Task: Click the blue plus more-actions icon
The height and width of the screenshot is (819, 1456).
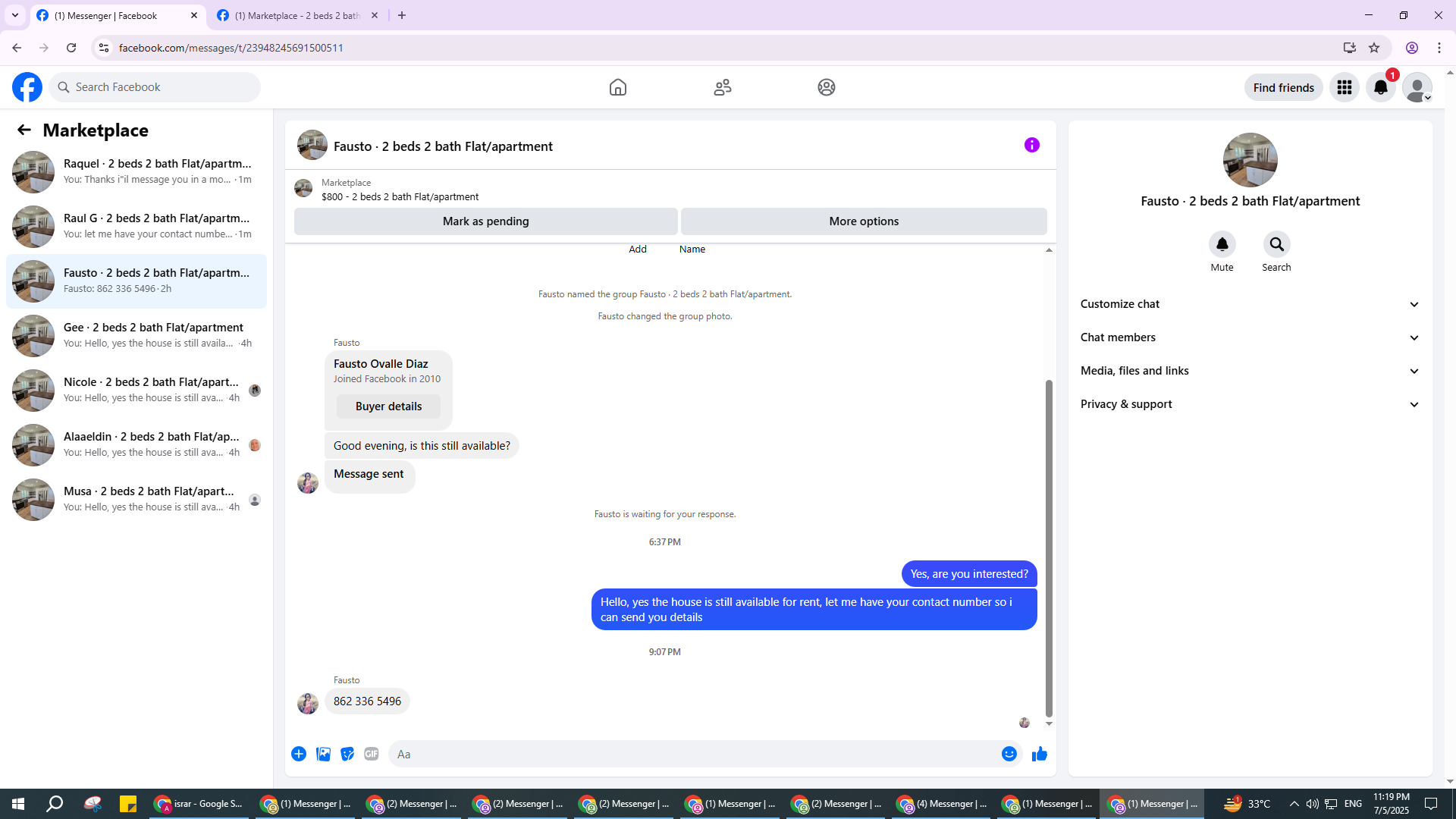Action: [x=299, y=754]
